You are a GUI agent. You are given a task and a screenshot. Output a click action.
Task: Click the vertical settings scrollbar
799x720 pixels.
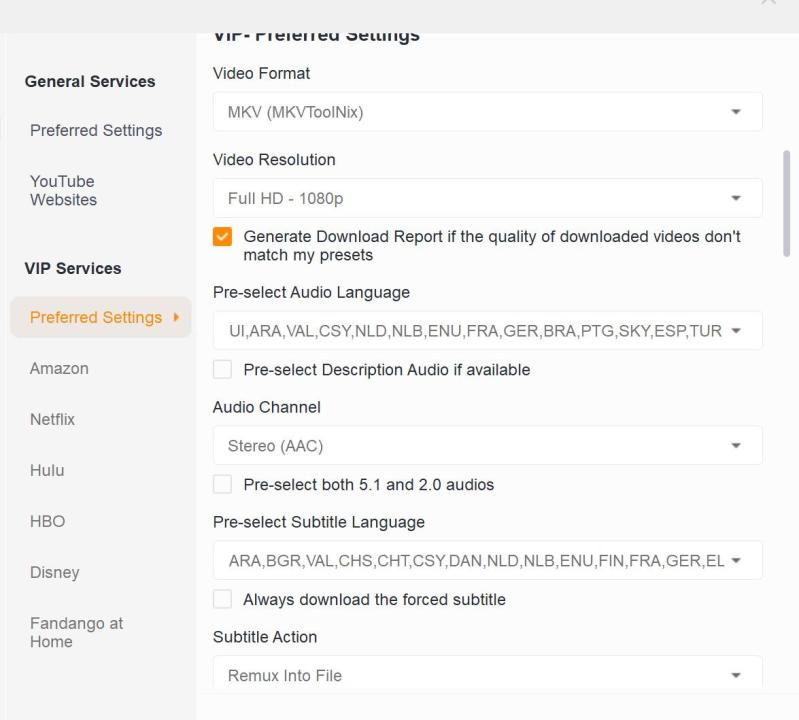click(x=787, y=204)
